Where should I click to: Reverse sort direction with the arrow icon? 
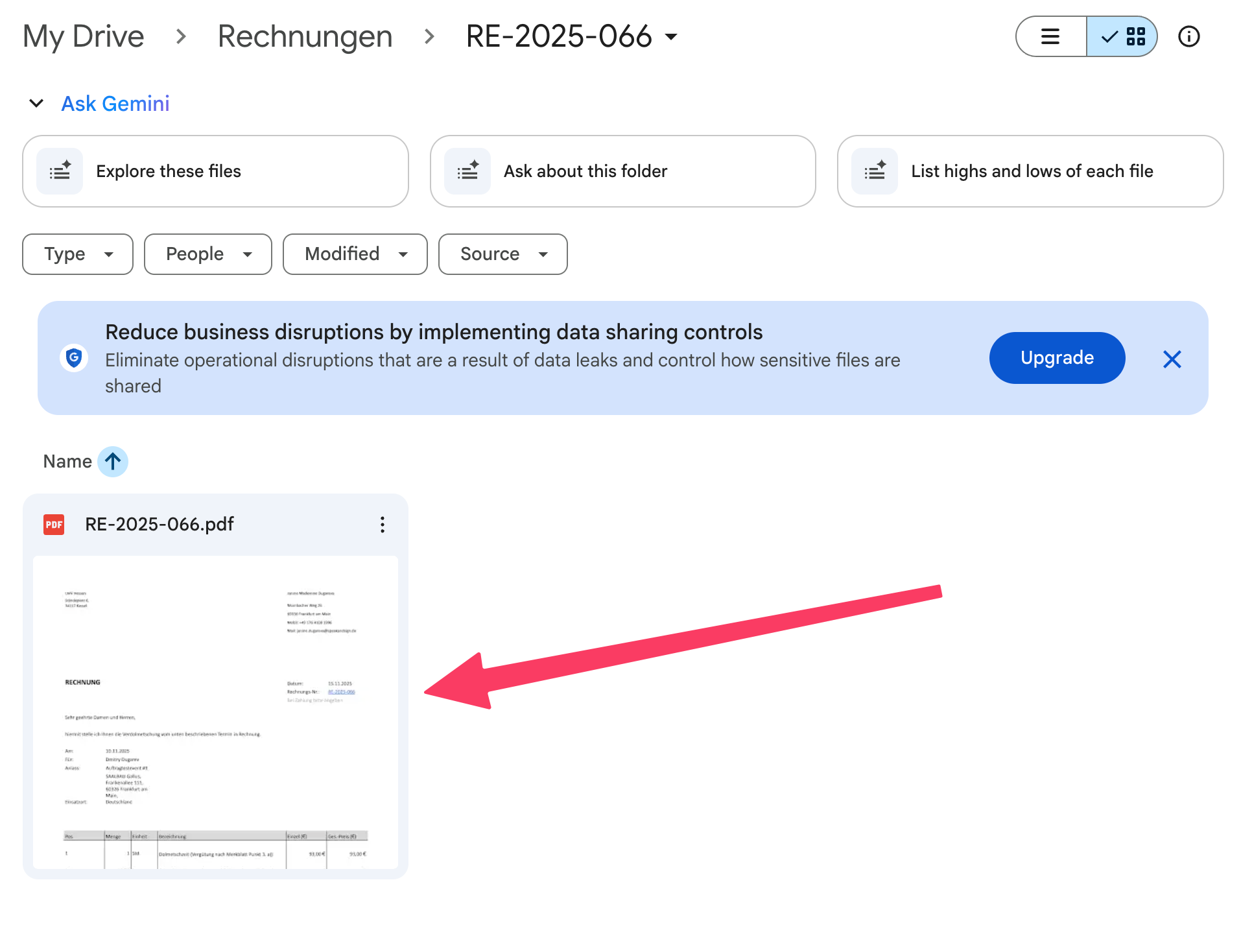(113, 462)
